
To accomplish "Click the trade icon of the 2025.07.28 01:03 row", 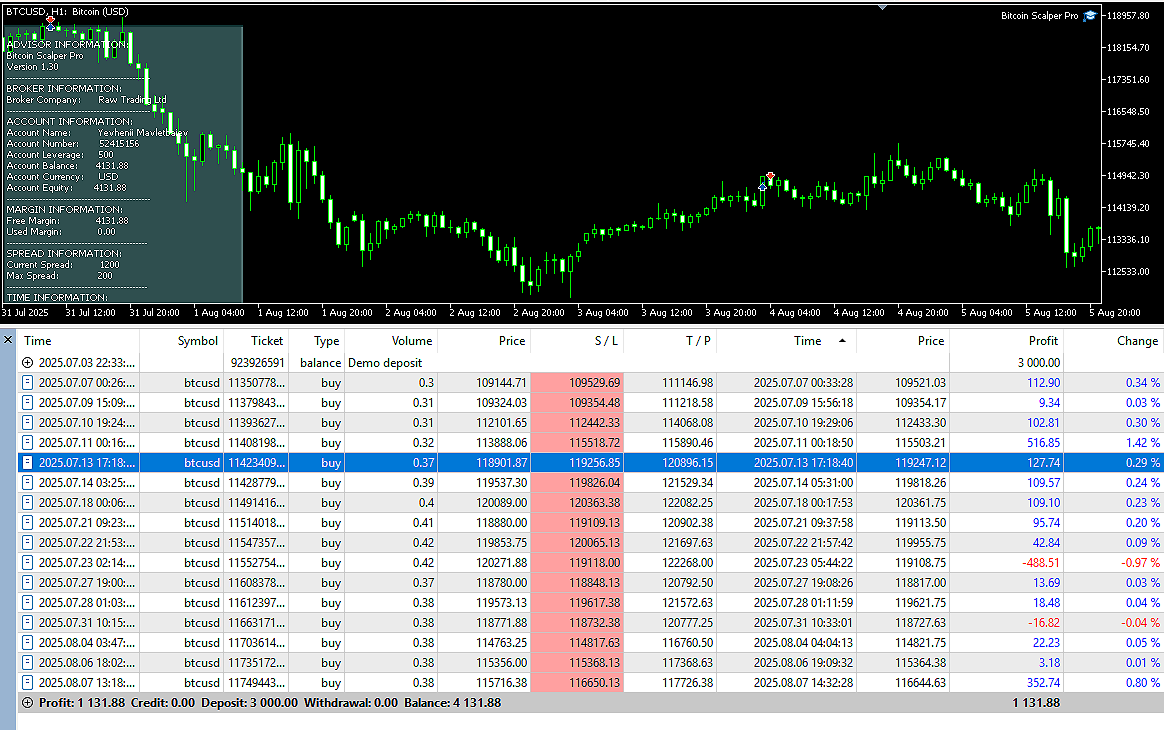I will point(27,603).
